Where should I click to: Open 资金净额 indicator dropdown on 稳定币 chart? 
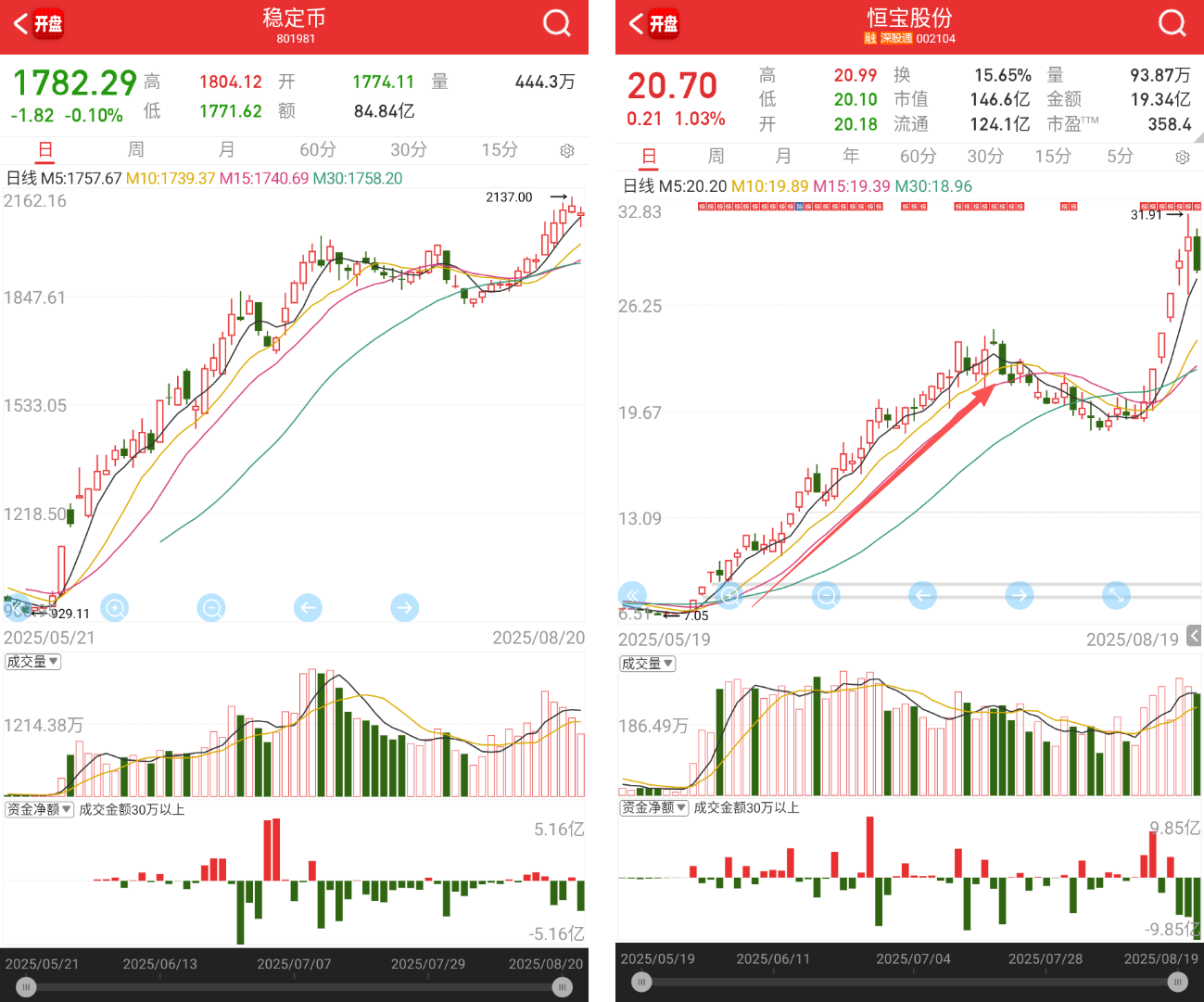click(39, 809)
